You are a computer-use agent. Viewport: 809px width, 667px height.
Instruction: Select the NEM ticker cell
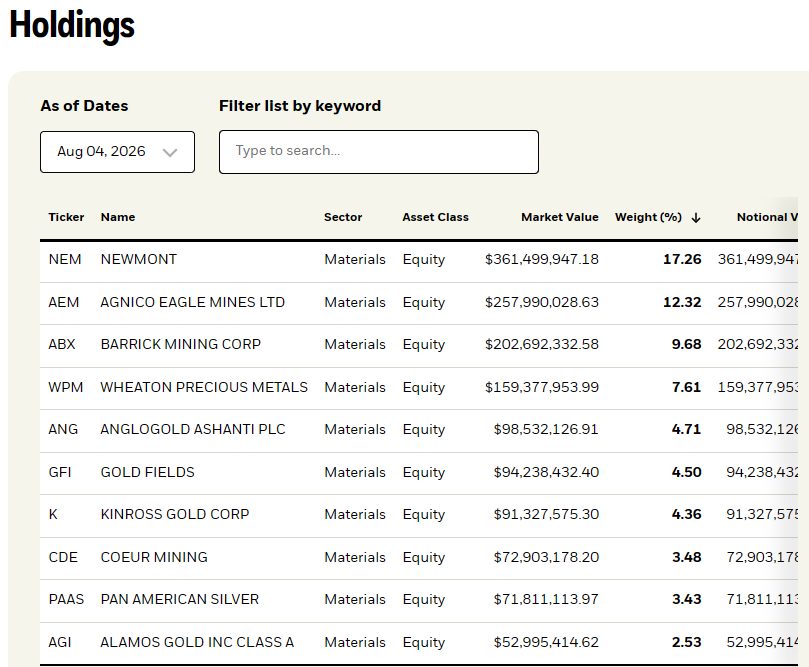65,259
